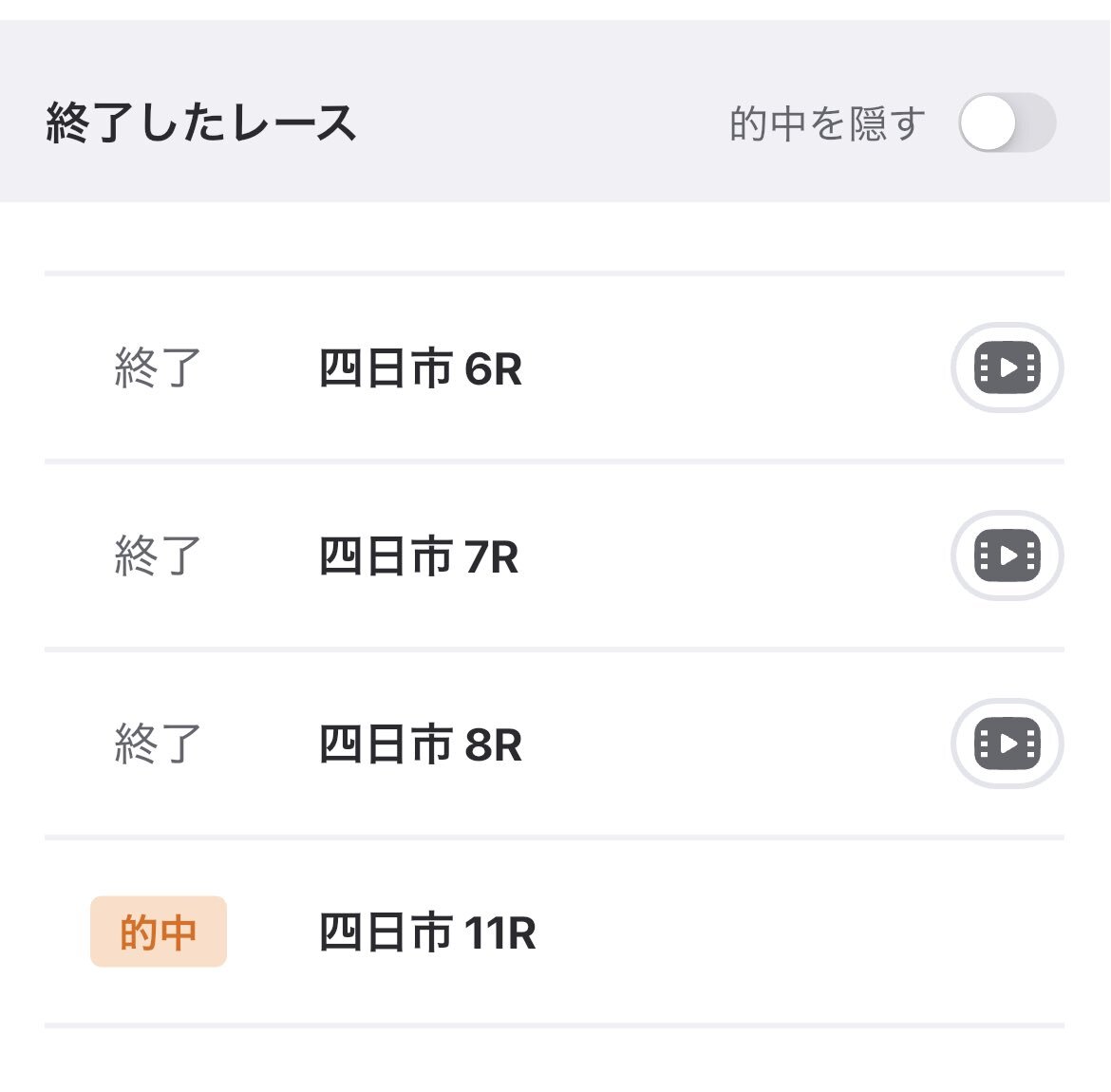Click the empty right side of the 11R row
The width and height of the screenshot is (1111, 1092).
[855, 932]
